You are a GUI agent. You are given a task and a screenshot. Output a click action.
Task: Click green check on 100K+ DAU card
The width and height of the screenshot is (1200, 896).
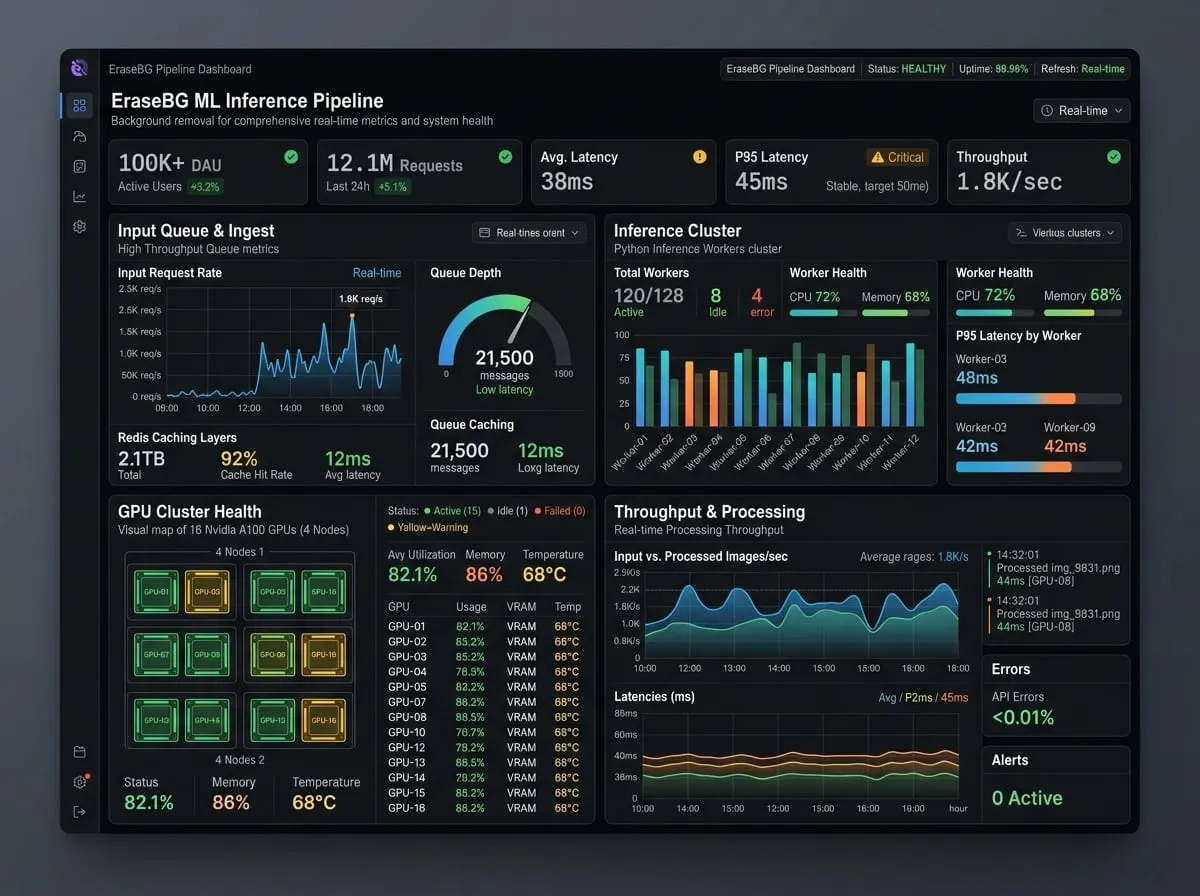click(291, 157)
